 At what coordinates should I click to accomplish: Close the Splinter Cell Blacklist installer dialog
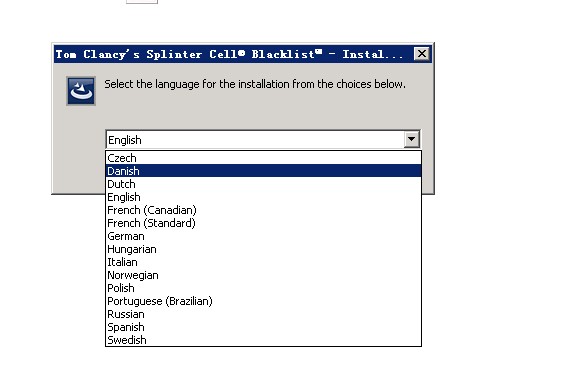click(x=422, y=54)
